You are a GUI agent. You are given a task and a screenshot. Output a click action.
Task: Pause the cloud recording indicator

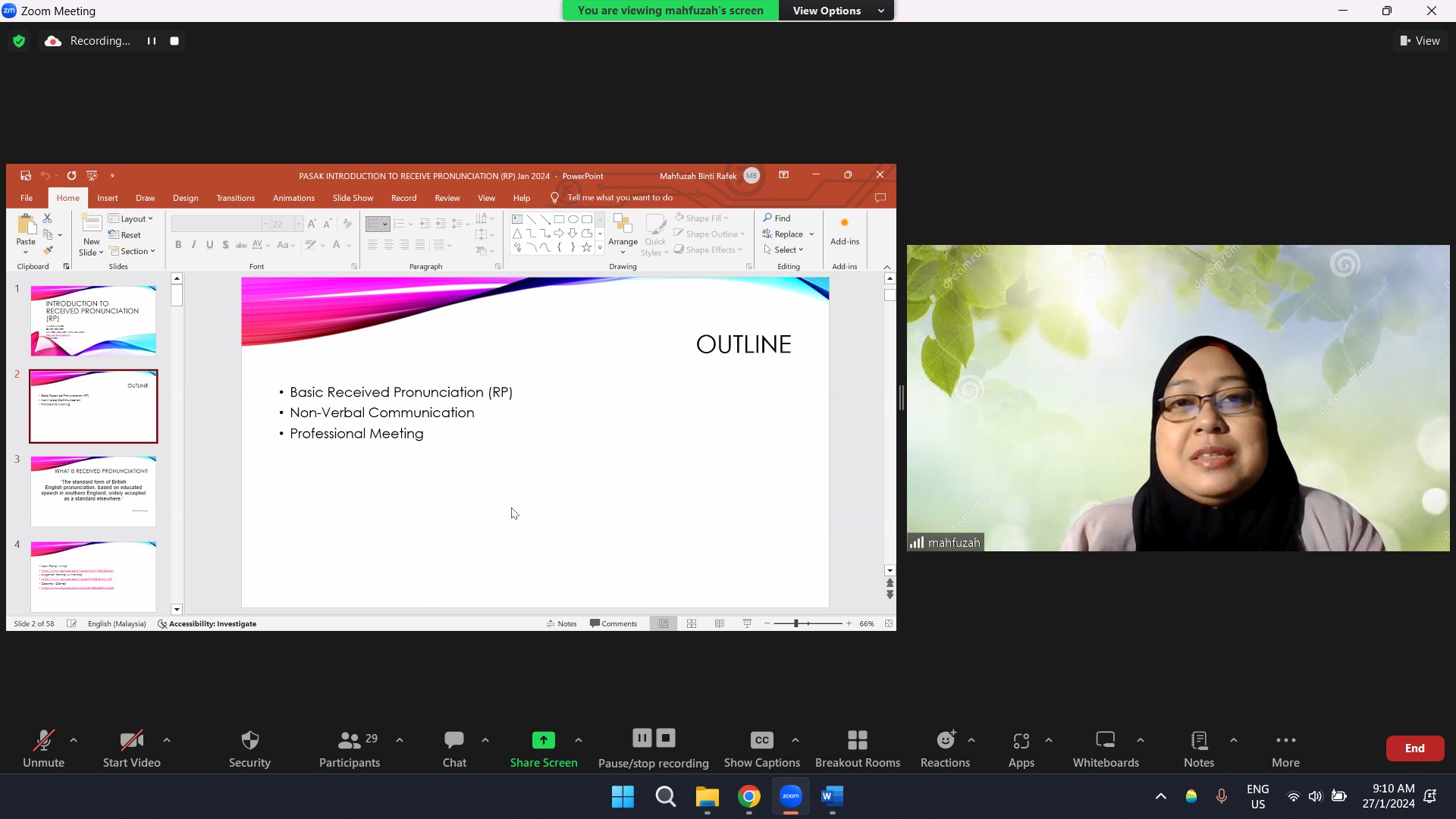click(x=152, y=41)
